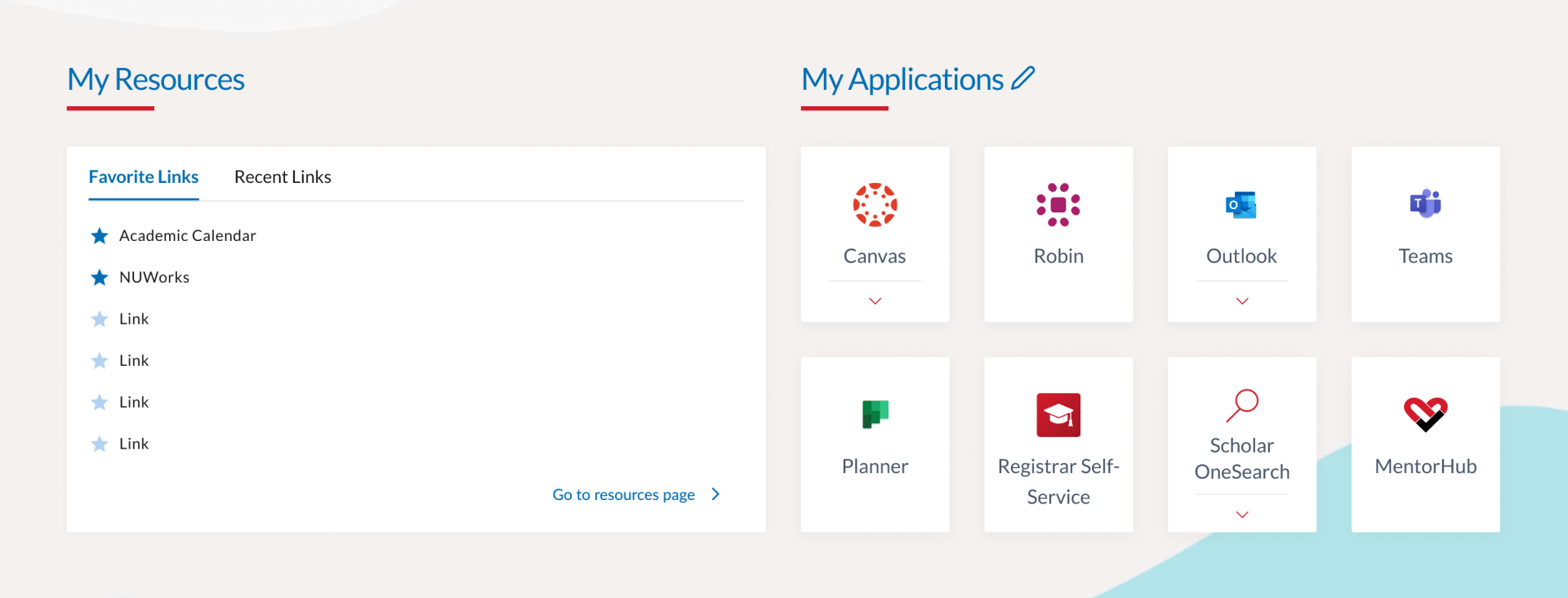Unfavorite the Academic Calendar star
This screenshot has height=598, width=1568.
(x=100, y=236)
